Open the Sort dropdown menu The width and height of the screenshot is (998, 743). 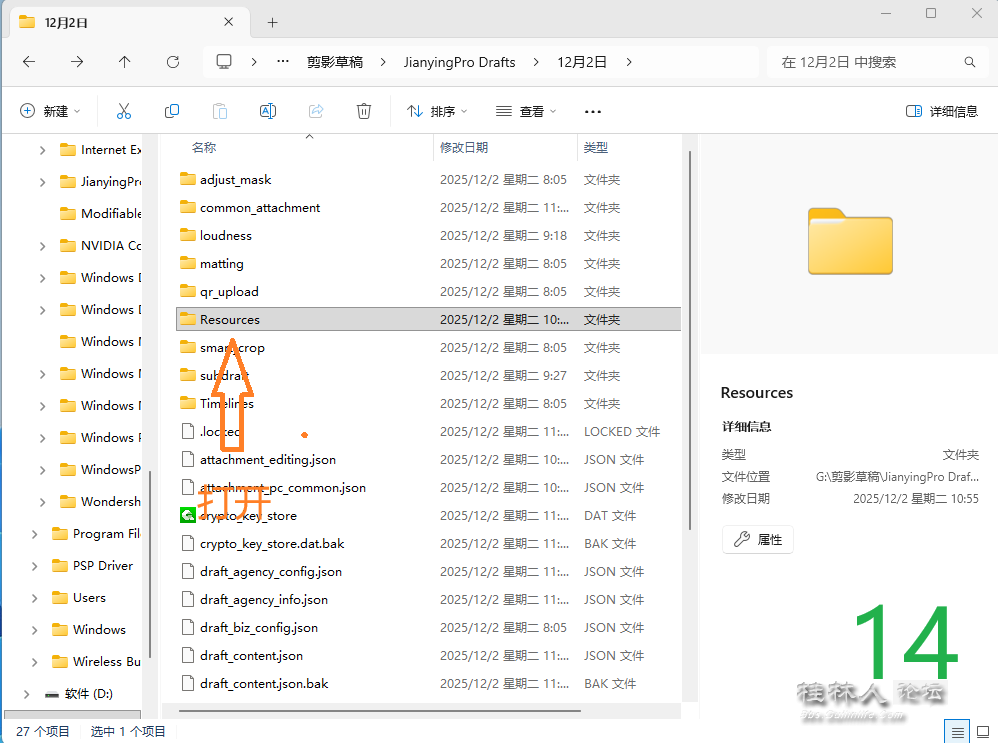(x=437, y=111)
